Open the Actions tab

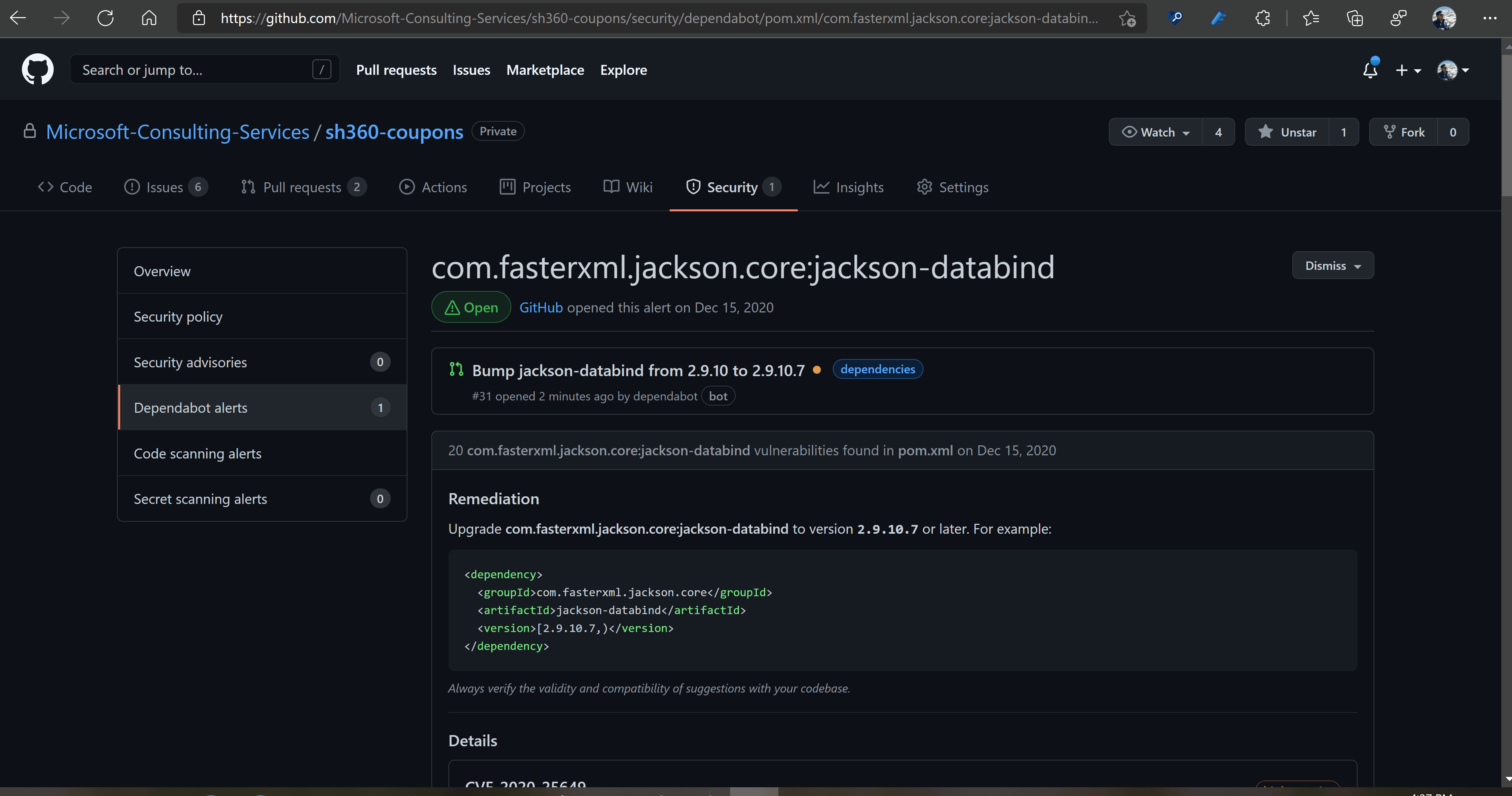click(433, 187)
